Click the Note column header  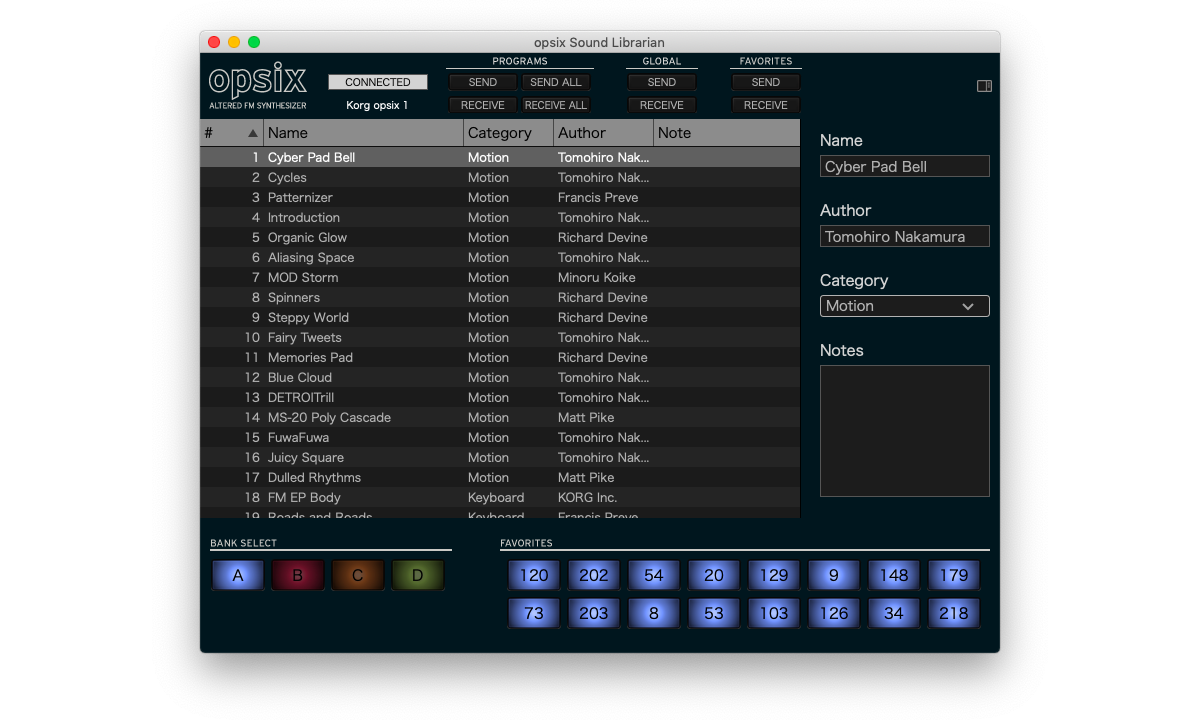coord(727,133)
